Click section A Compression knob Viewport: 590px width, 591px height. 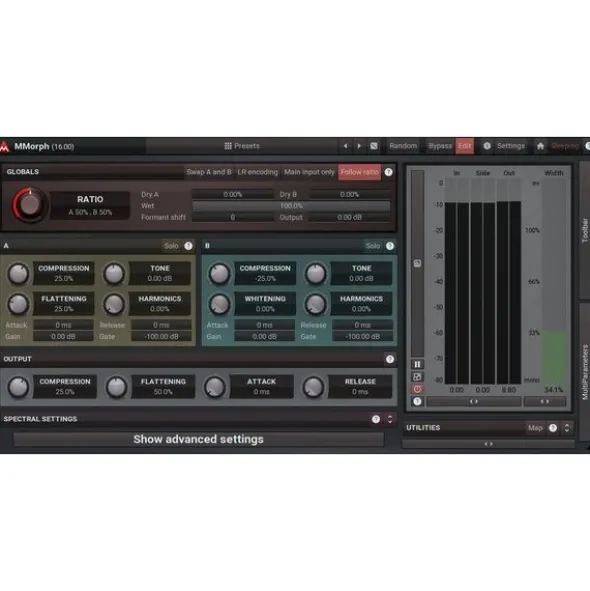18,273
